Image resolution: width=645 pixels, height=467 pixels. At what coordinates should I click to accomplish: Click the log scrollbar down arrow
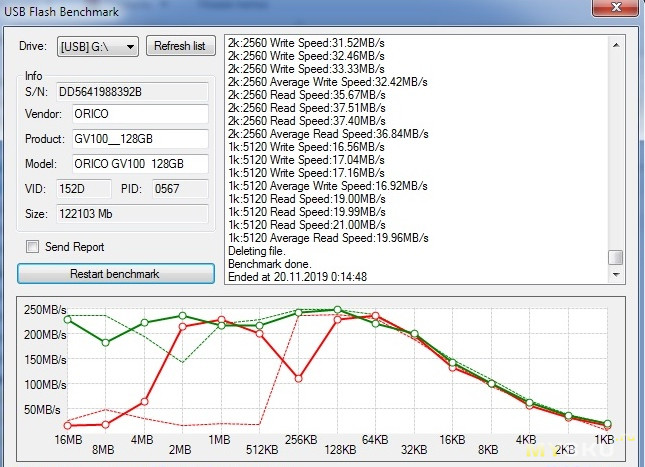point(617,273)
